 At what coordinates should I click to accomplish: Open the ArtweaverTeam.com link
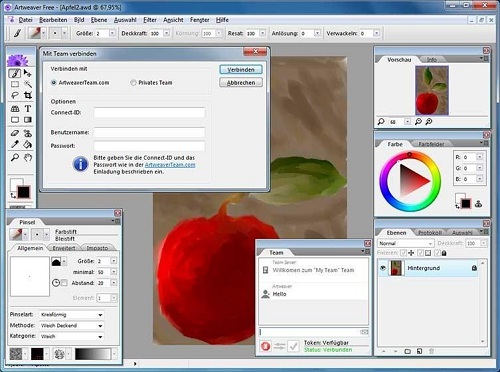pyautogui.click(x=170, y=165)
